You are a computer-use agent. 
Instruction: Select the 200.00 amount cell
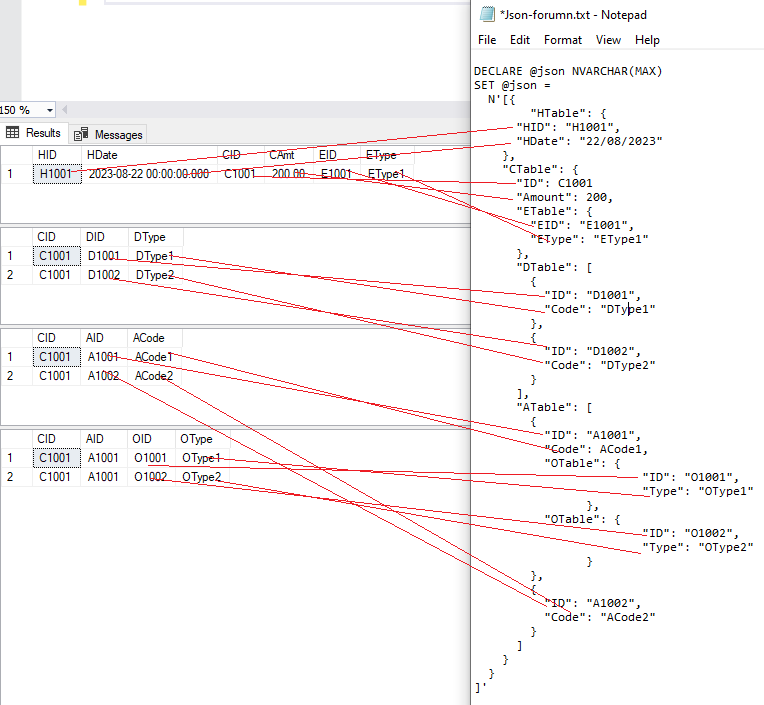[288, 174]
